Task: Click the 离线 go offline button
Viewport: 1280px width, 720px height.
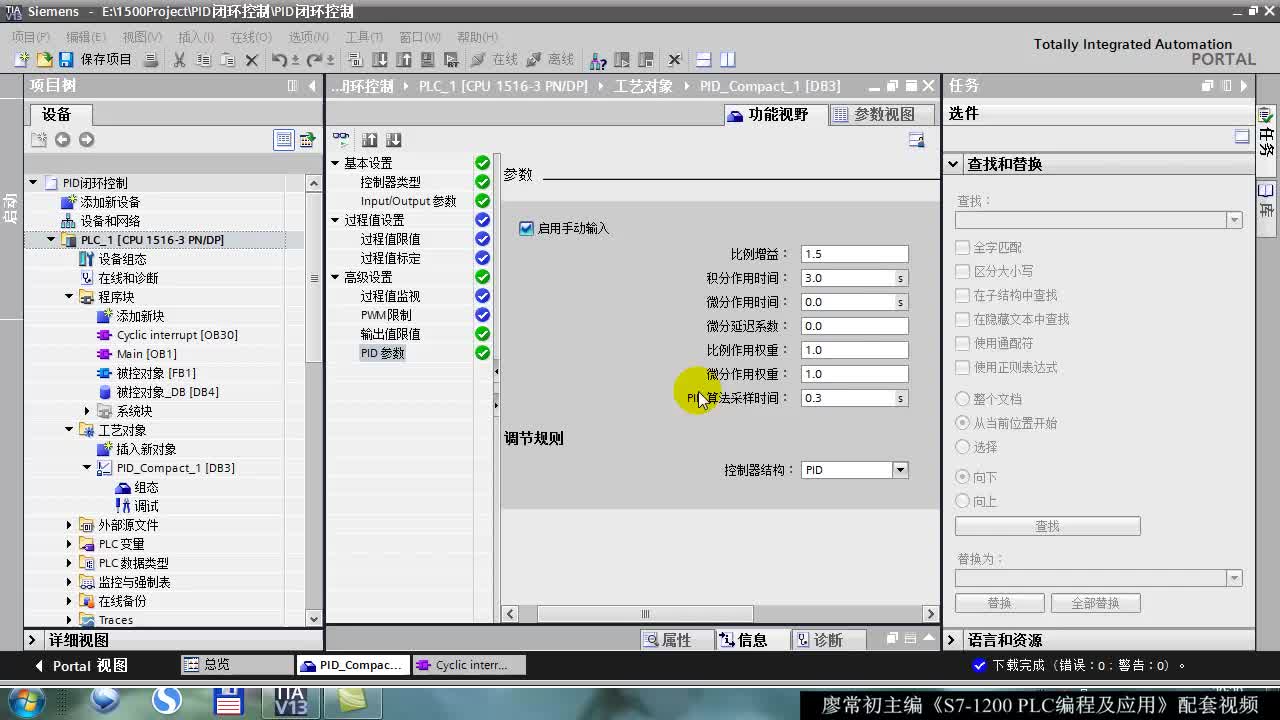Action: (550, 60)
